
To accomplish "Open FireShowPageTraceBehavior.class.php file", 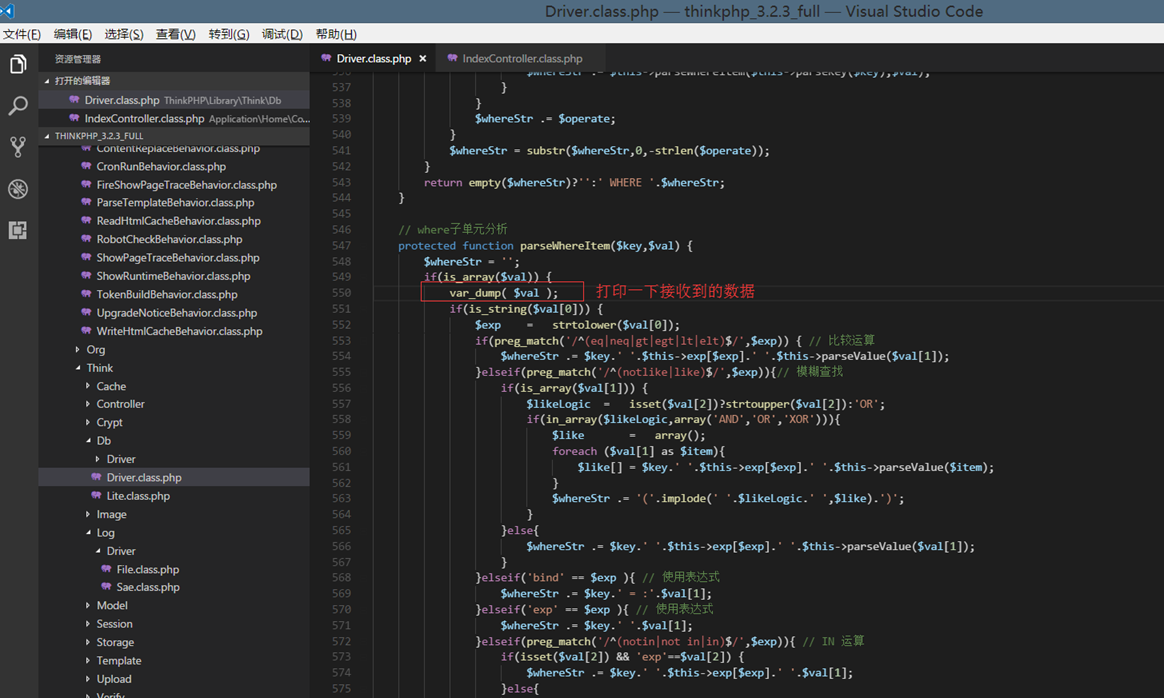I will click(186, 185).
